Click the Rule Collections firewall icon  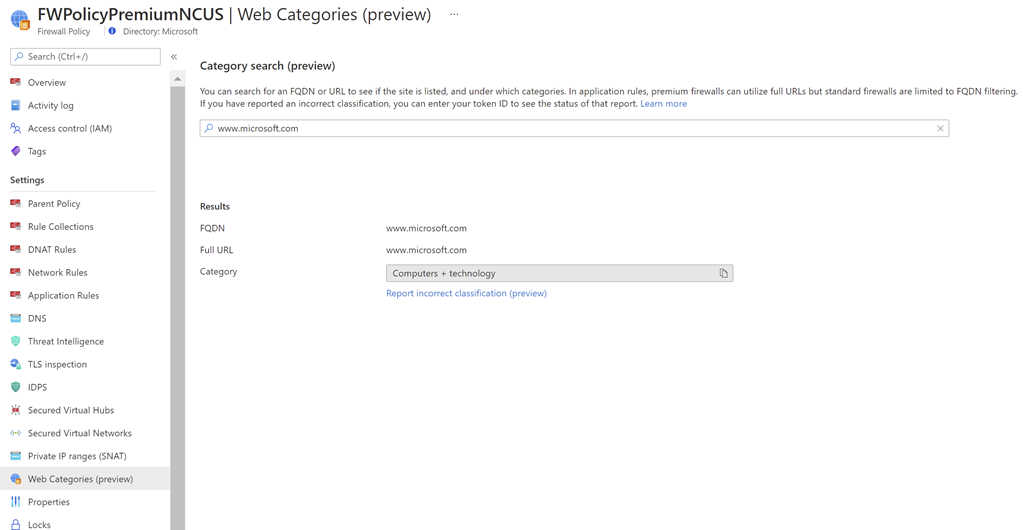[x=16, y=226]
